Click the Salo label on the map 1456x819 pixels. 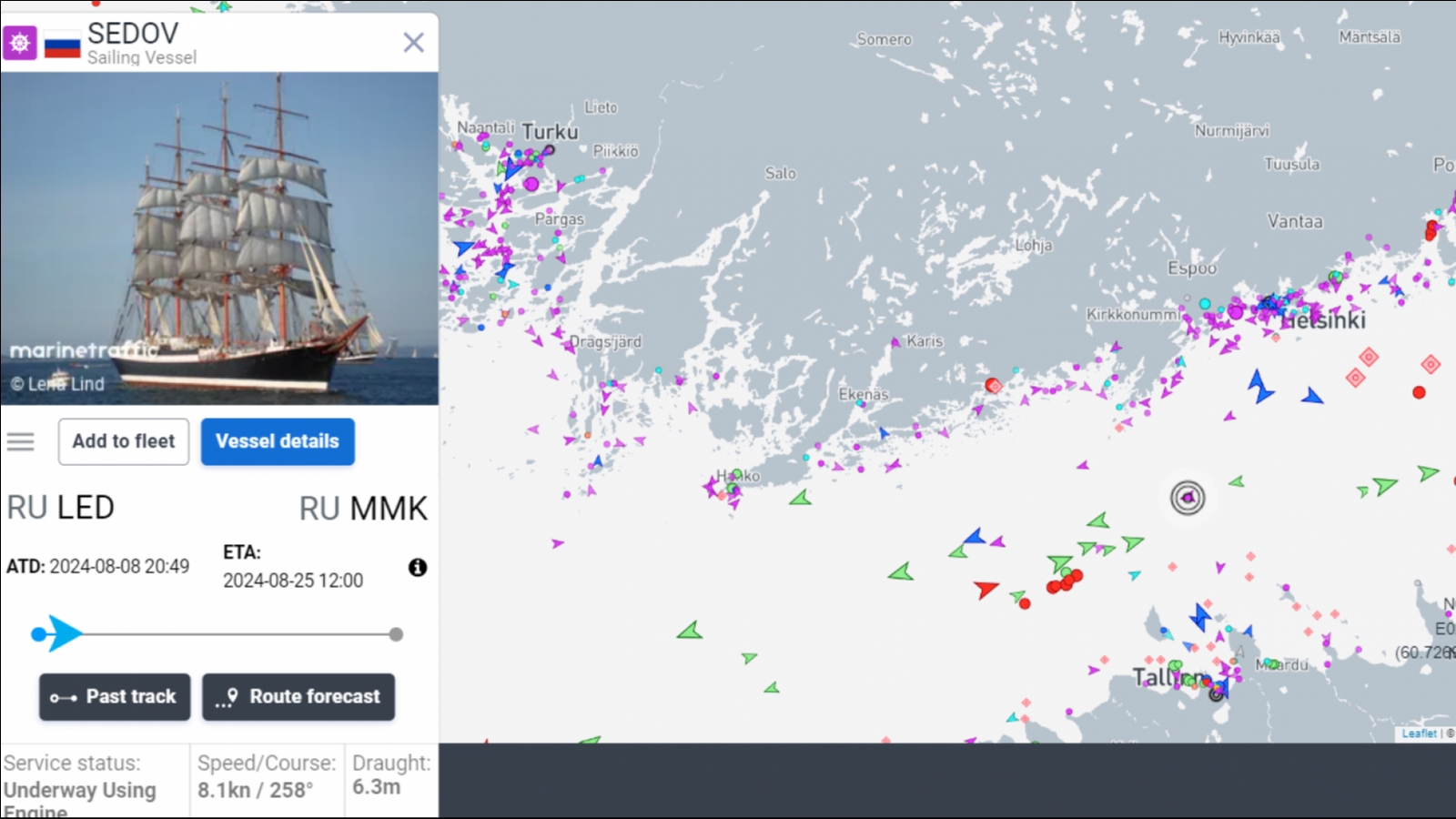tap(780, 173)
